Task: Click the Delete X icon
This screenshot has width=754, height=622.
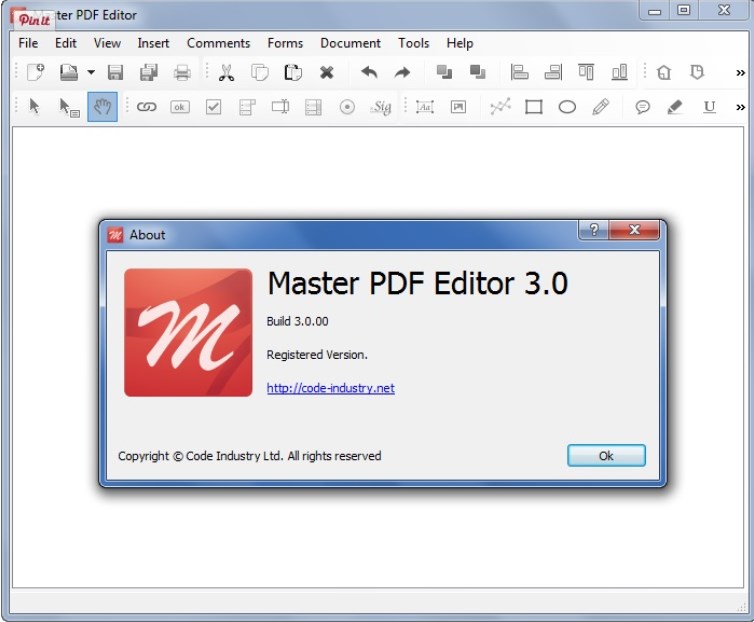Action: [x=327, y=73]
